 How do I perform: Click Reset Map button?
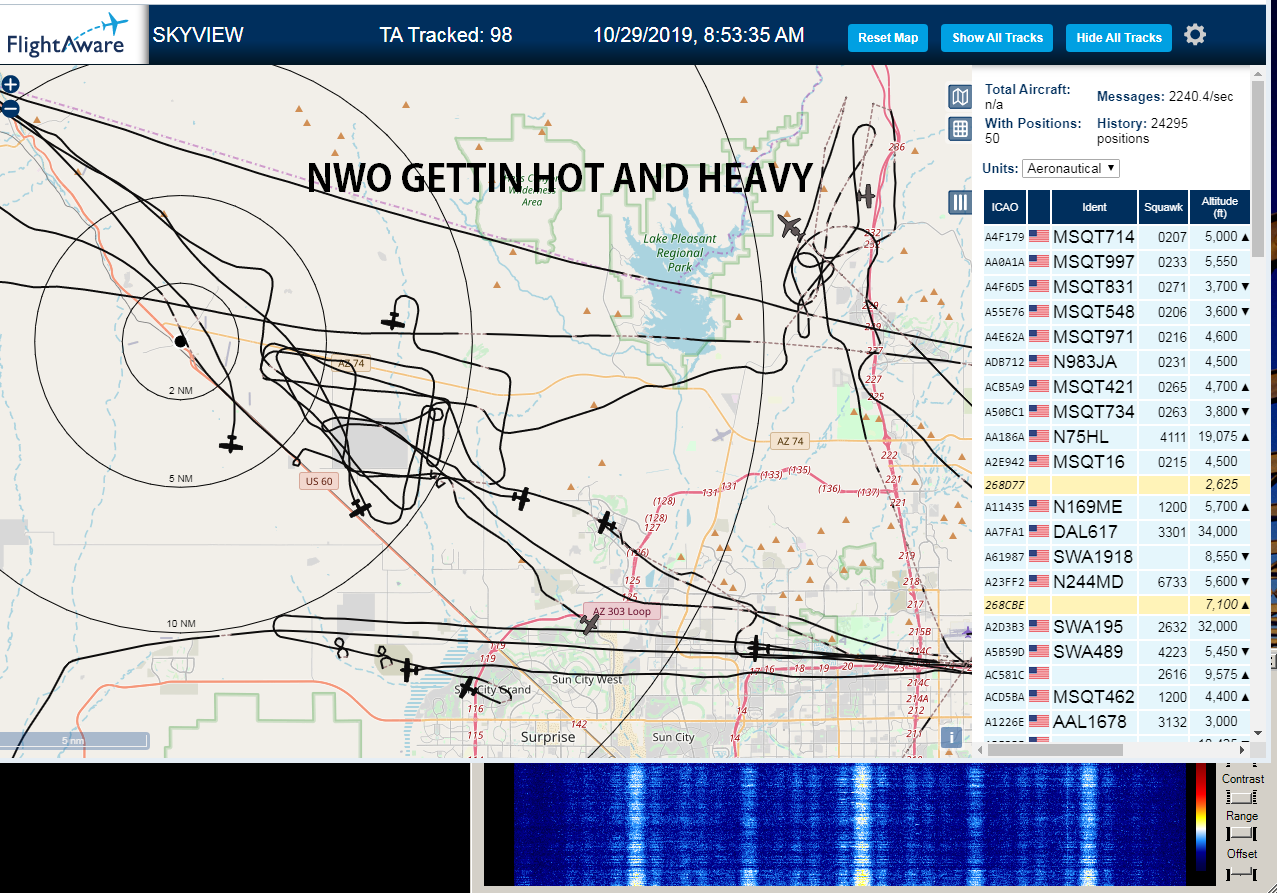point(888,38)
